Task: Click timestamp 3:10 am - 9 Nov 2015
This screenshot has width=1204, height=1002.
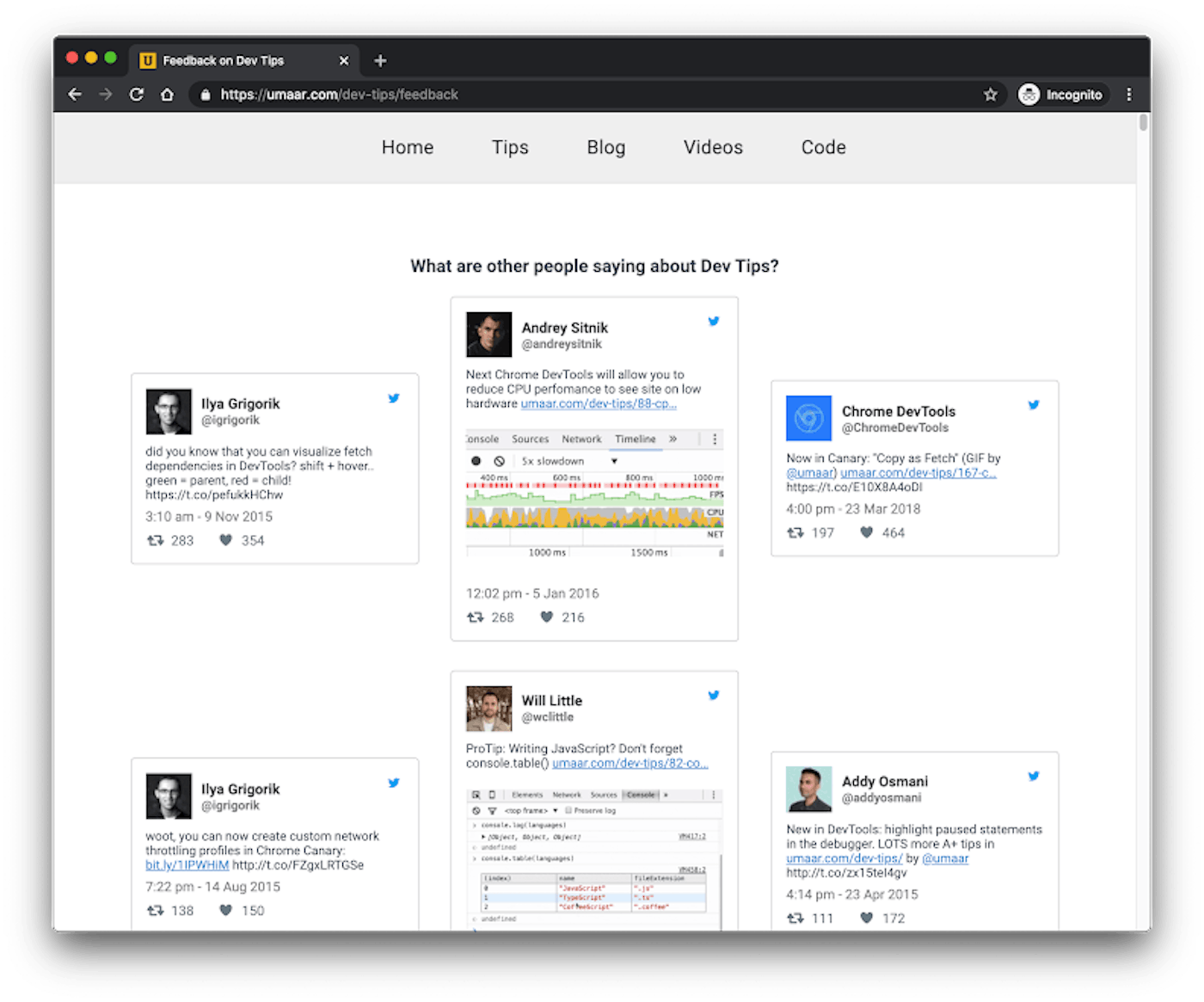Action: click(x=209, y=516)
